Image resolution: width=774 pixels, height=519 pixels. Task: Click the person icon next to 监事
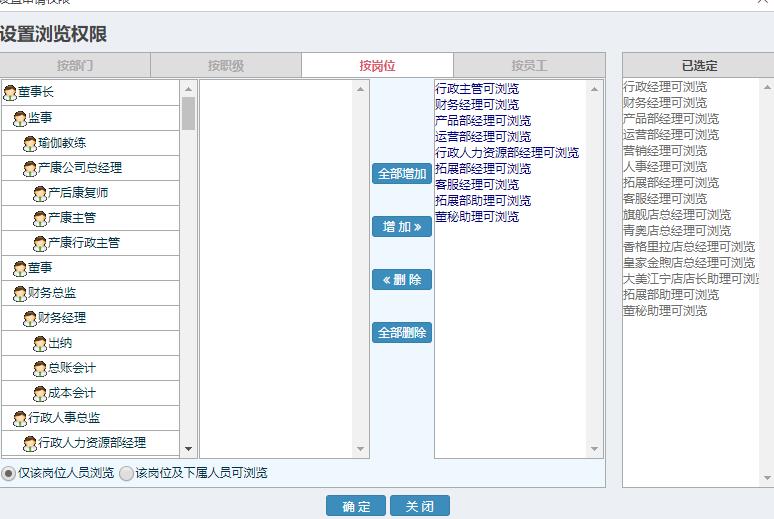coord(20,118)
